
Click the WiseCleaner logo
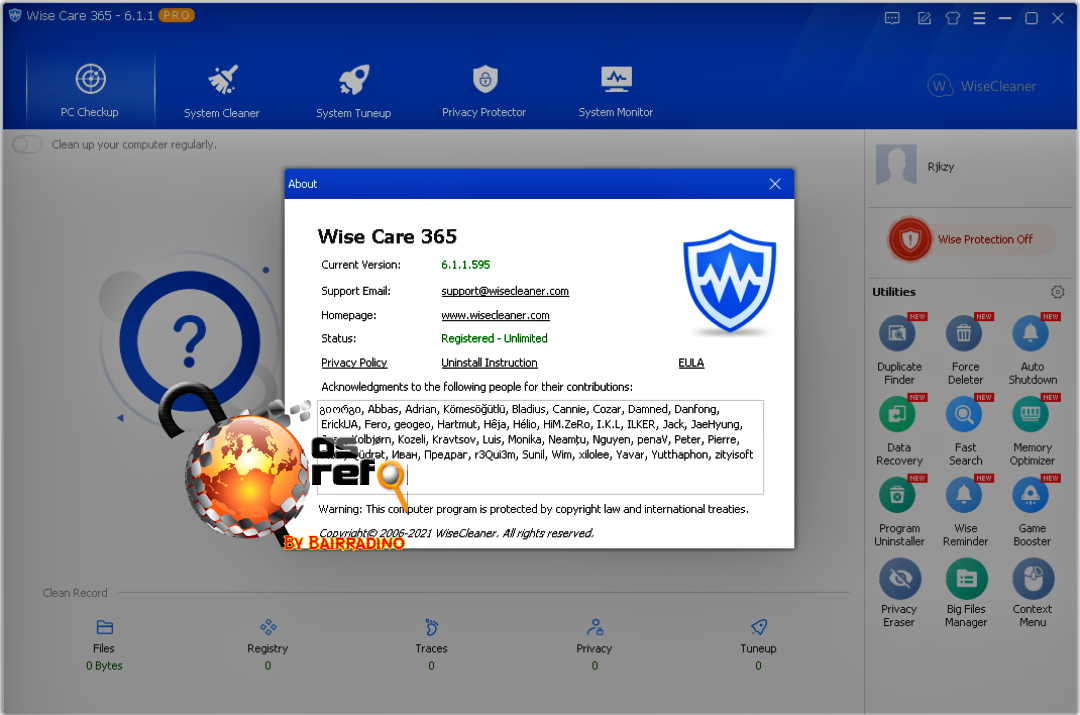(x=982, y=86)
